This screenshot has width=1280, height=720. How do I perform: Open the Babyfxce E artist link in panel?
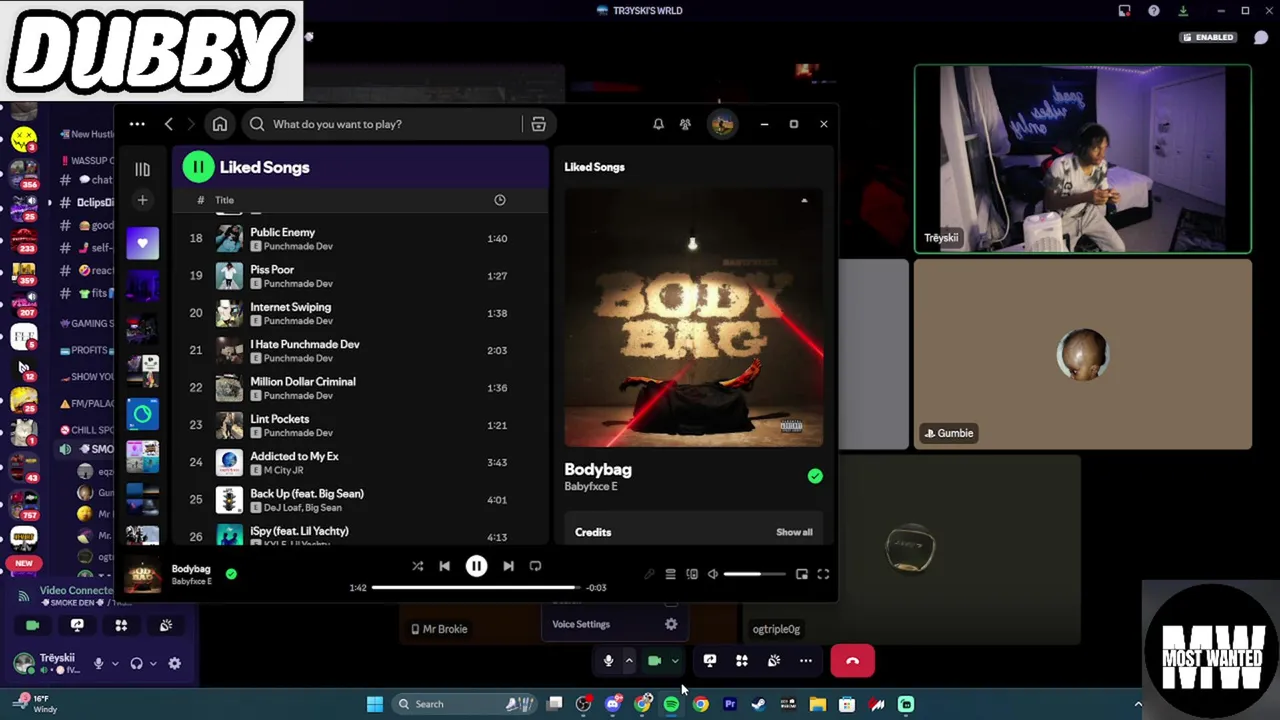(591, 487)
